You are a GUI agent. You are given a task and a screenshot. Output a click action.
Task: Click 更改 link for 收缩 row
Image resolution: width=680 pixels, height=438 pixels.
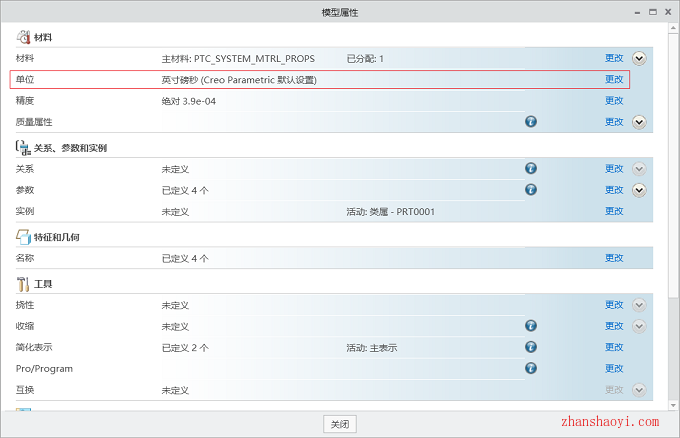[614, 326]
